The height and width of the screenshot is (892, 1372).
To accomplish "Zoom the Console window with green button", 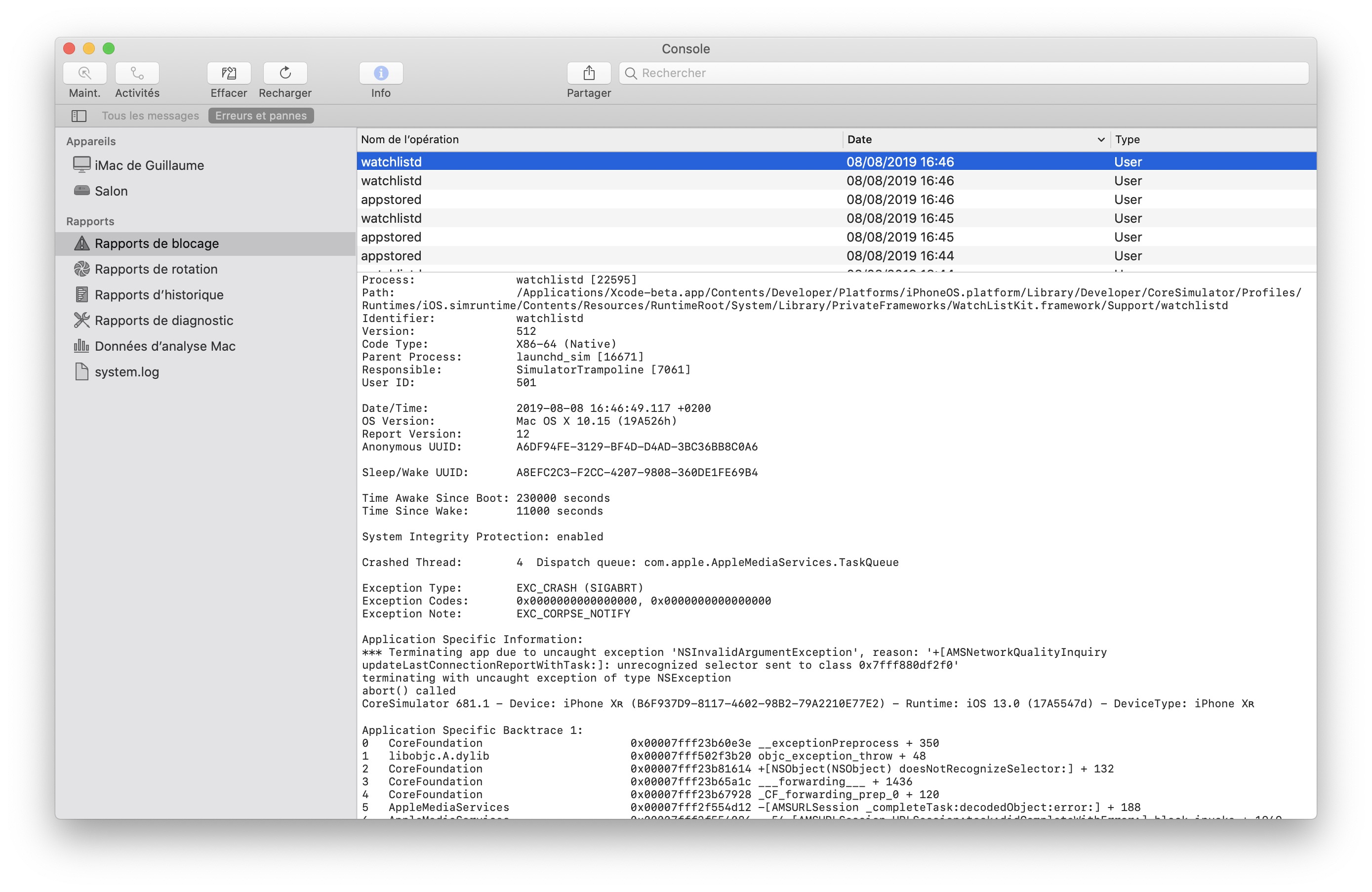I will pyautogui.click(x=108, y=48).
